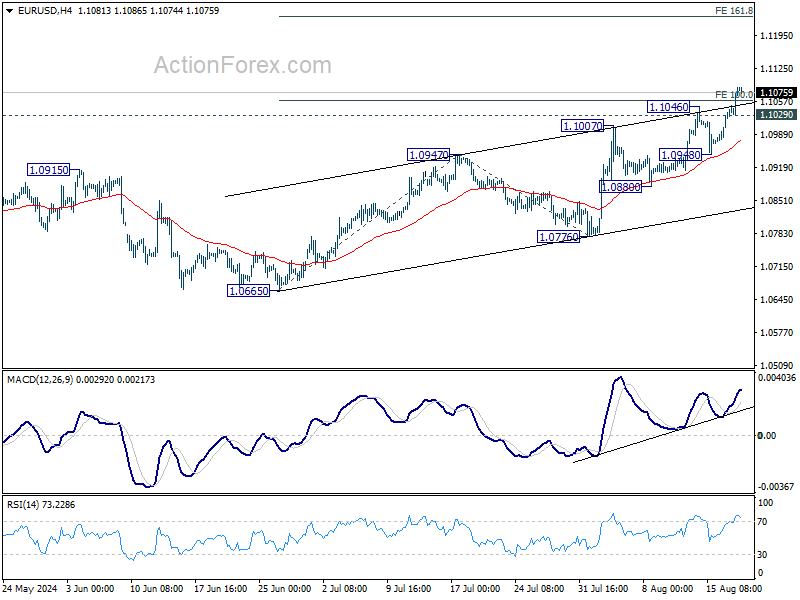
Task: Select the 1.09470 high price label
Action: tap(429, 155)
